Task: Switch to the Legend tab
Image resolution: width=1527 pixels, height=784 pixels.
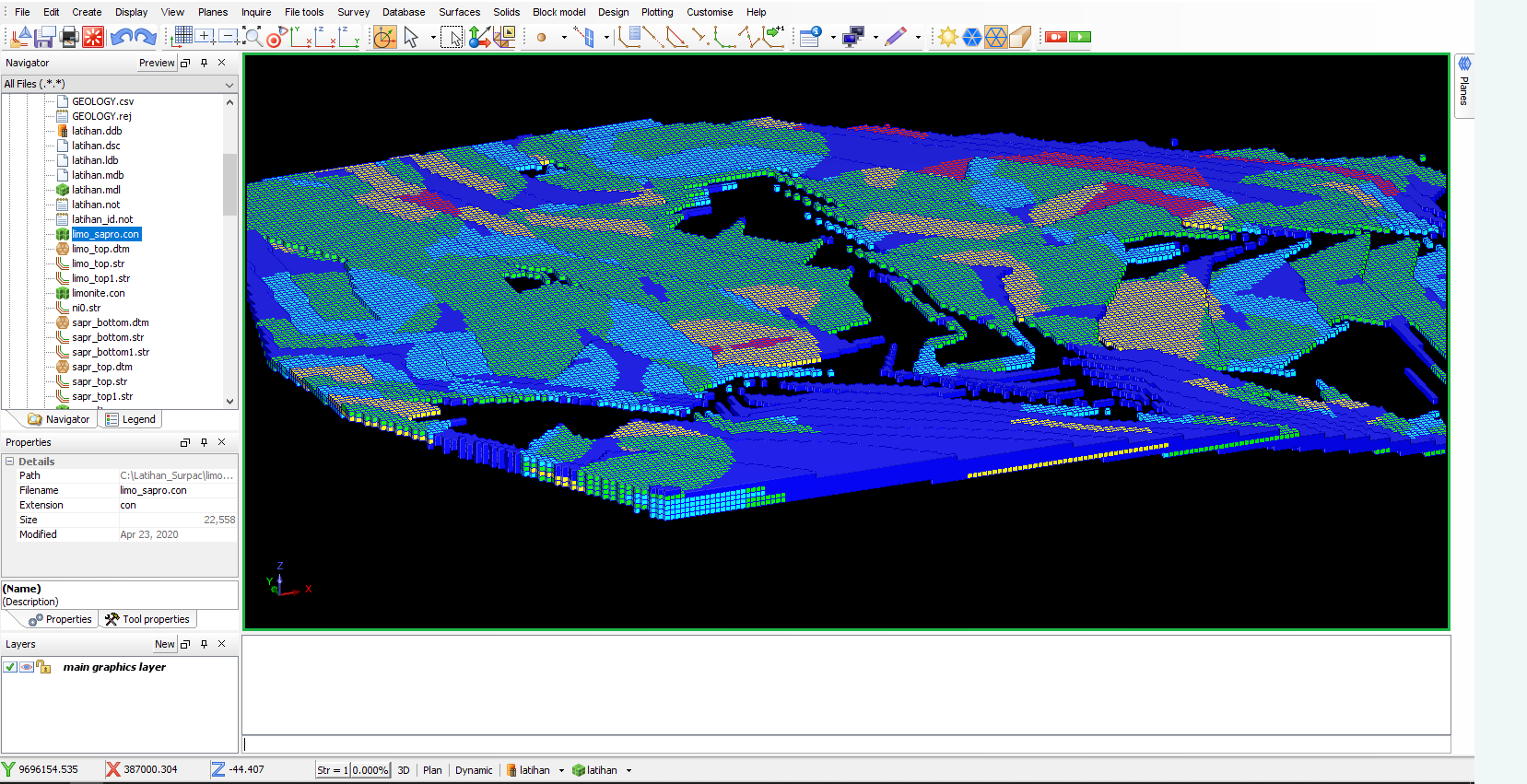Action: 133,419
